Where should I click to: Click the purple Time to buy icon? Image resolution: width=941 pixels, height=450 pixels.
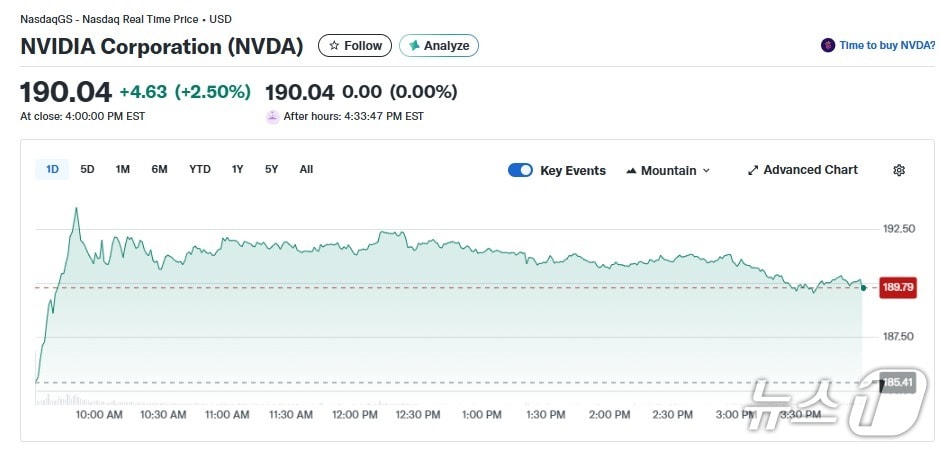pyautogui.click(x=827, y=45)
